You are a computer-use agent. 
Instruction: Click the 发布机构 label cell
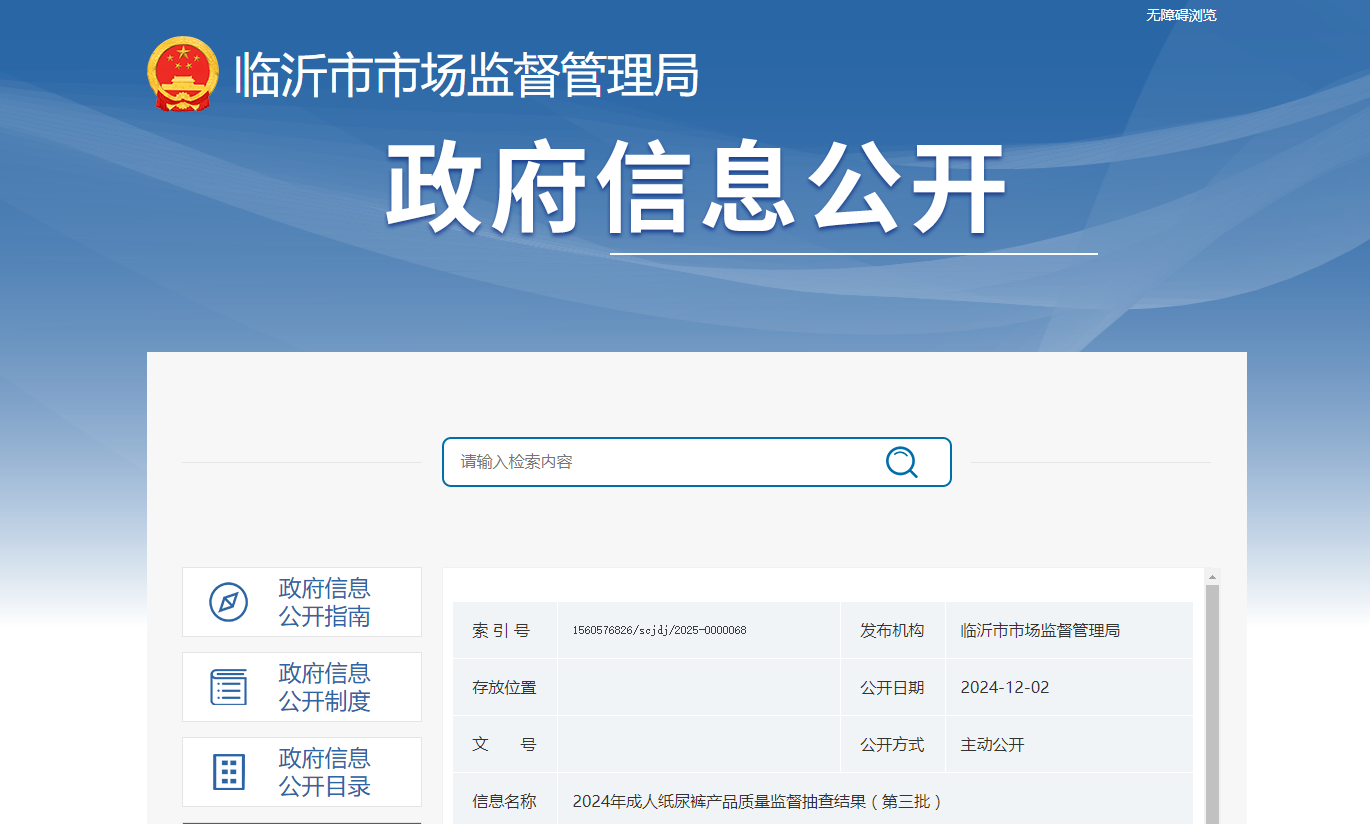pyautogui.click(x=893, y=630)
